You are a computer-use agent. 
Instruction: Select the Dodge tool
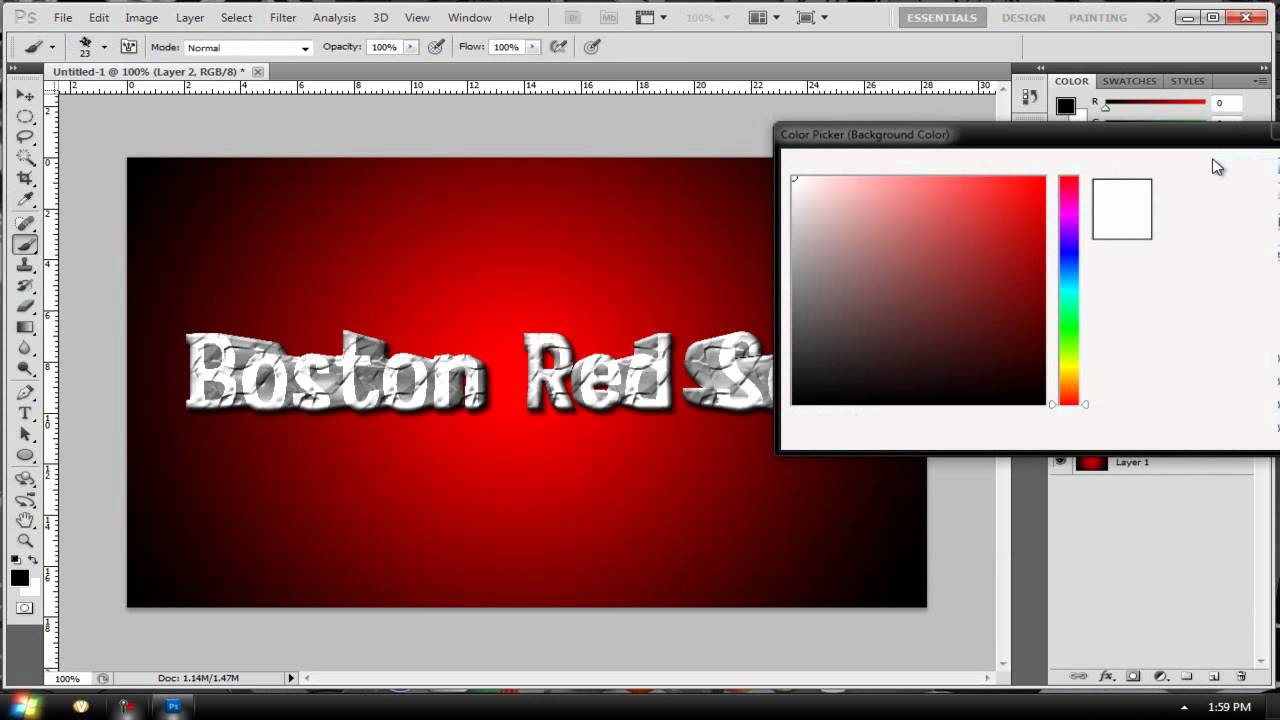coord(25,370)
